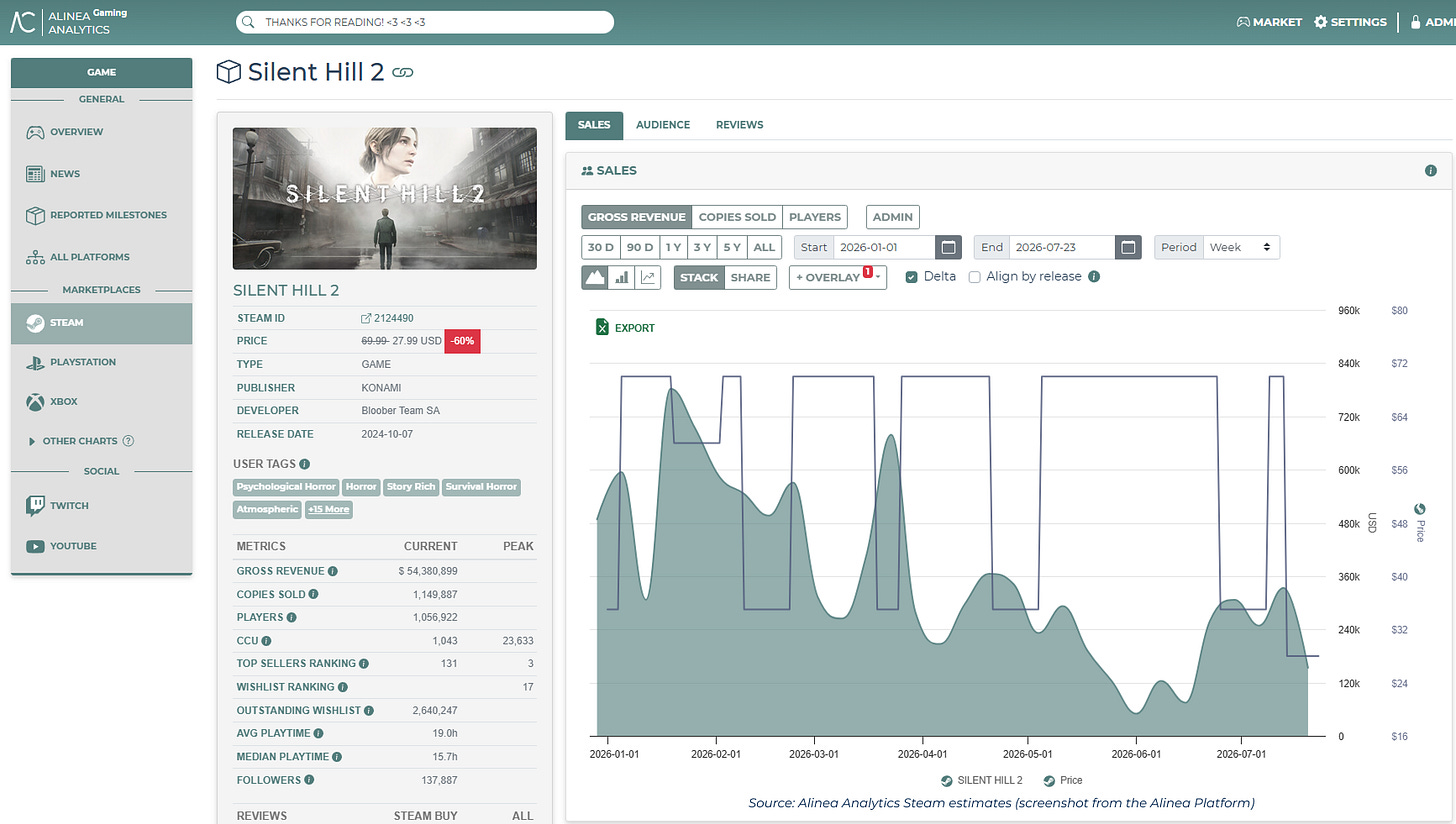Open the Start date calendar picker

(949, 247)
